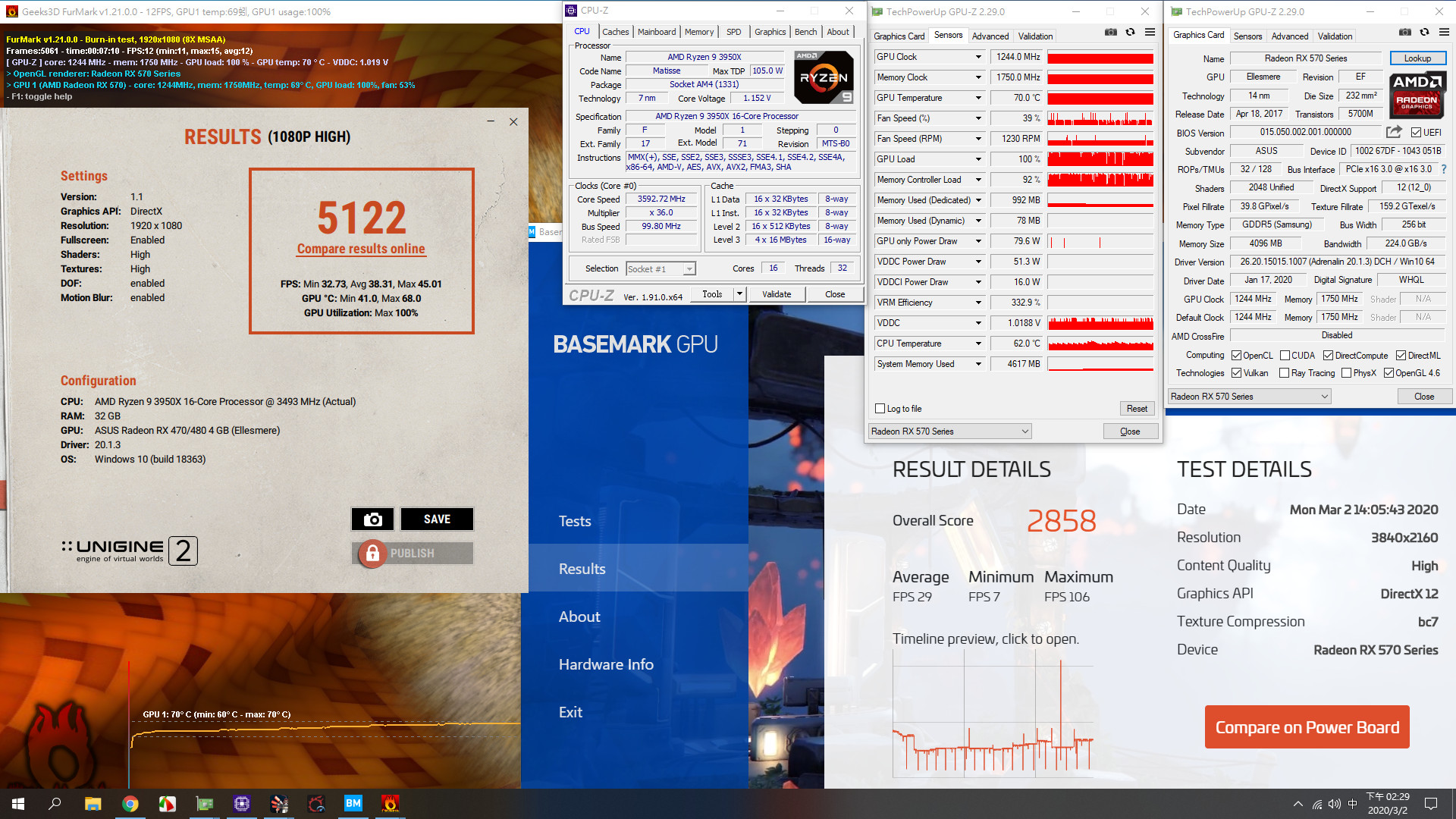Open CPU-Z Bench tab
Screen dimensions: 1456x819
(805, 32)
